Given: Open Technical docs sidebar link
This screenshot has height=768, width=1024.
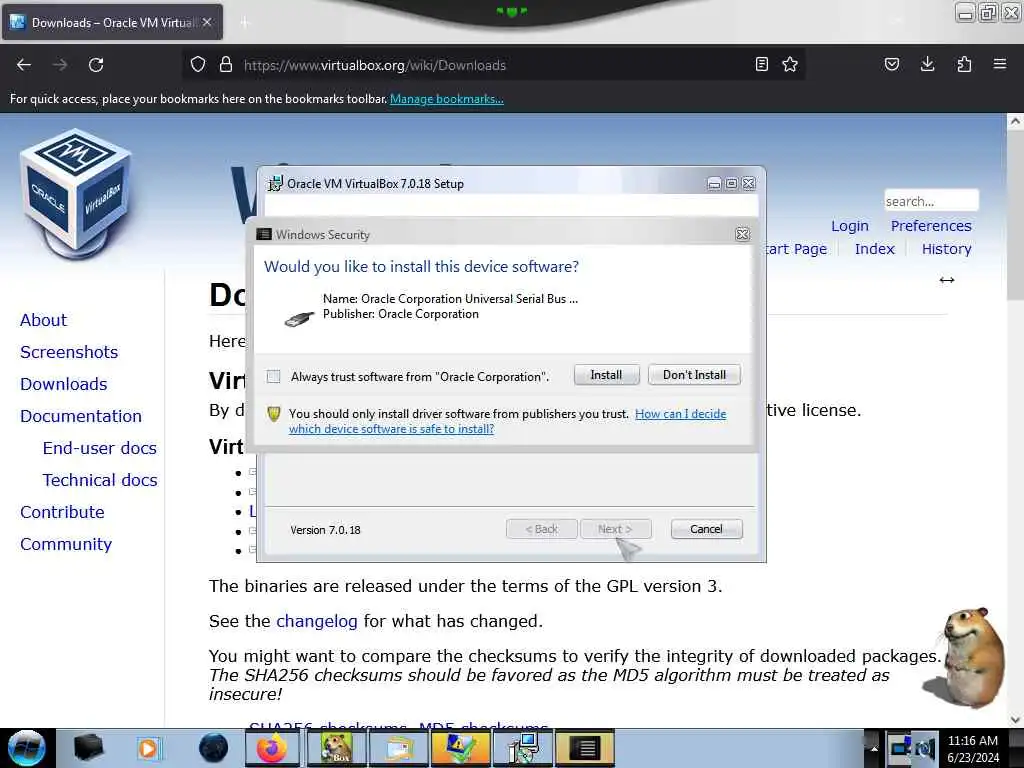Looking at the screenshot, I should [x=100, y=480].
